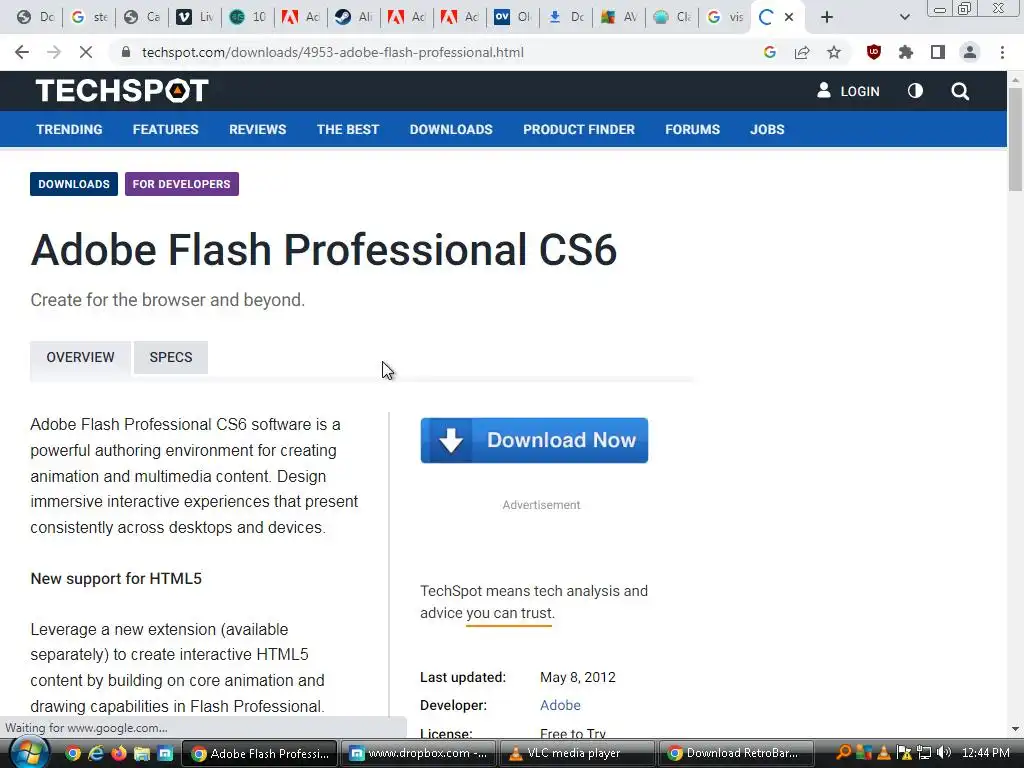Click the 'New support for HTML5' heading
The width and height of the screenshot is (1024, 768).
click(x=116, y=579)
